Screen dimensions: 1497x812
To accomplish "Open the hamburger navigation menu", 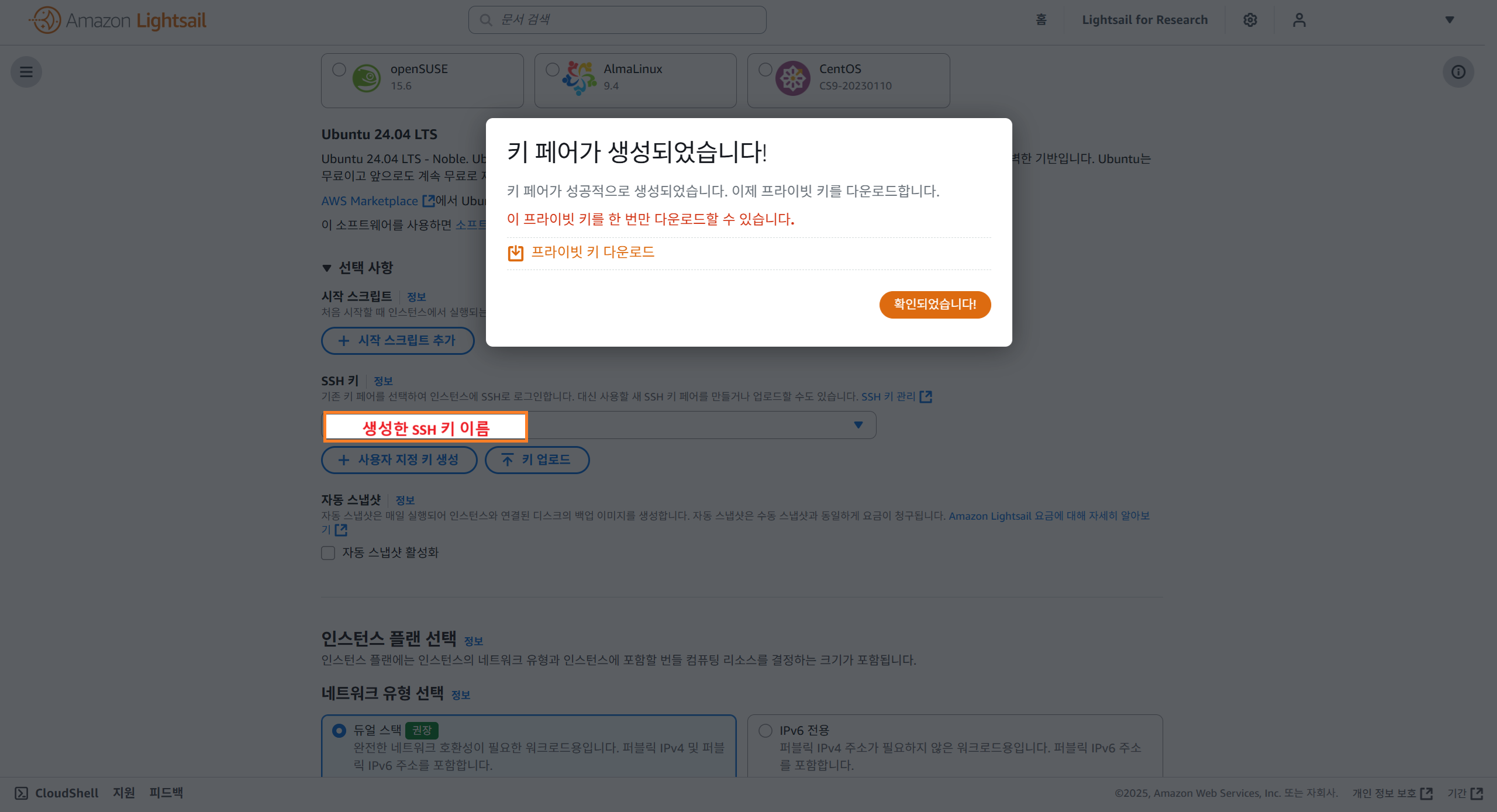I will (x=26, y=72).
